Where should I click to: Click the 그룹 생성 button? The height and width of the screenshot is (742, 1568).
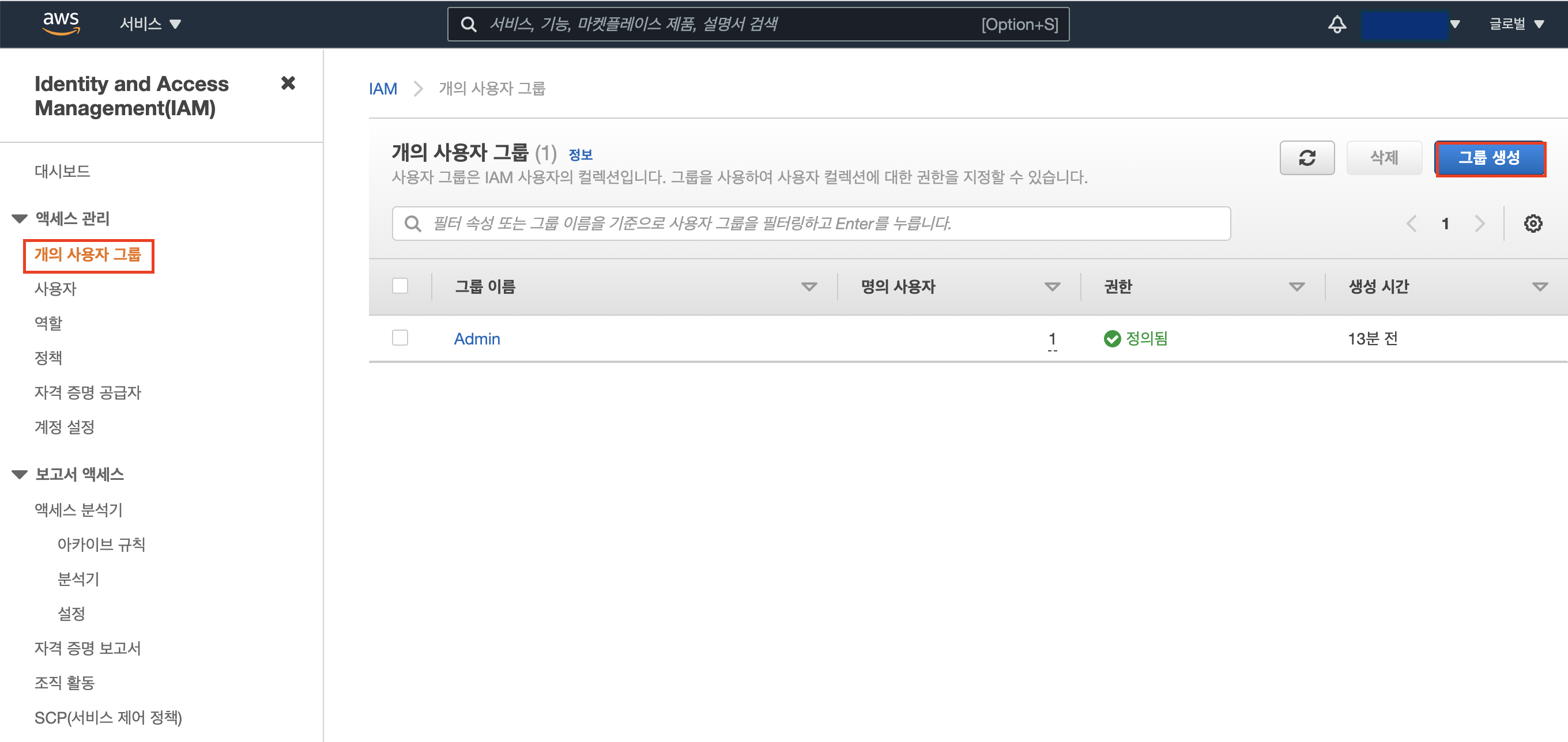1489,158
